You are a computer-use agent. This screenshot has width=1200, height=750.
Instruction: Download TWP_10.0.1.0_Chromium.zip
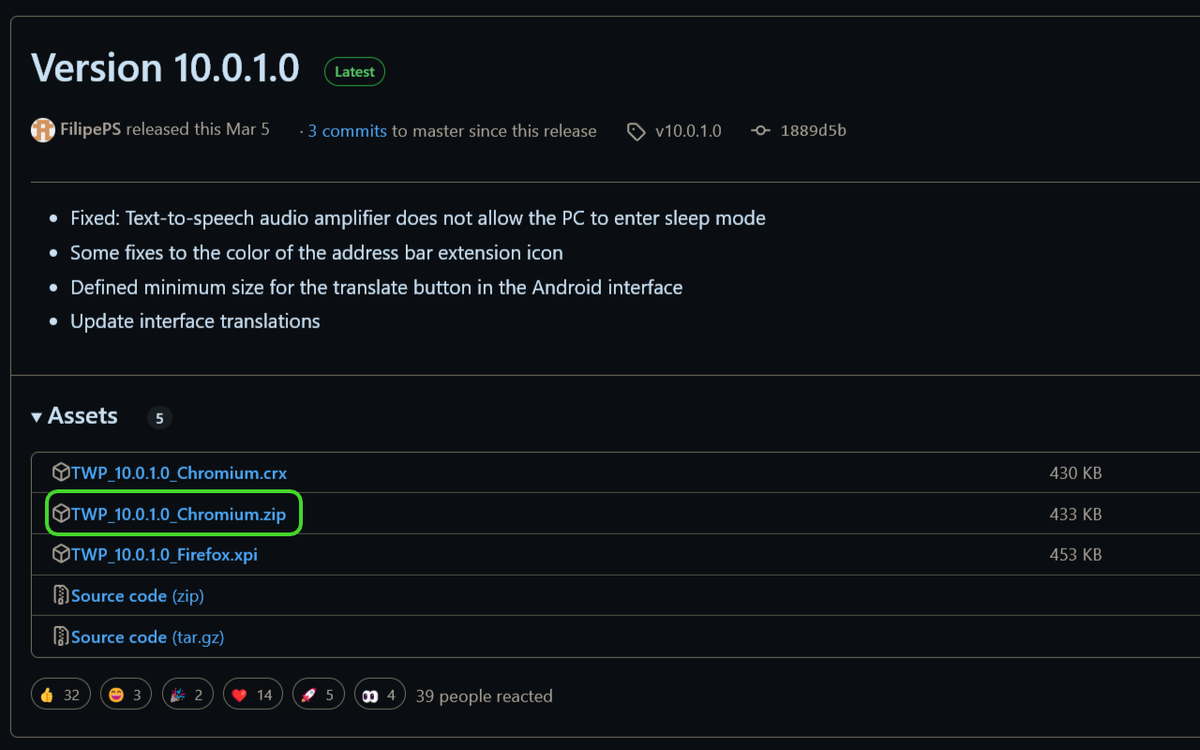[179, 514]
